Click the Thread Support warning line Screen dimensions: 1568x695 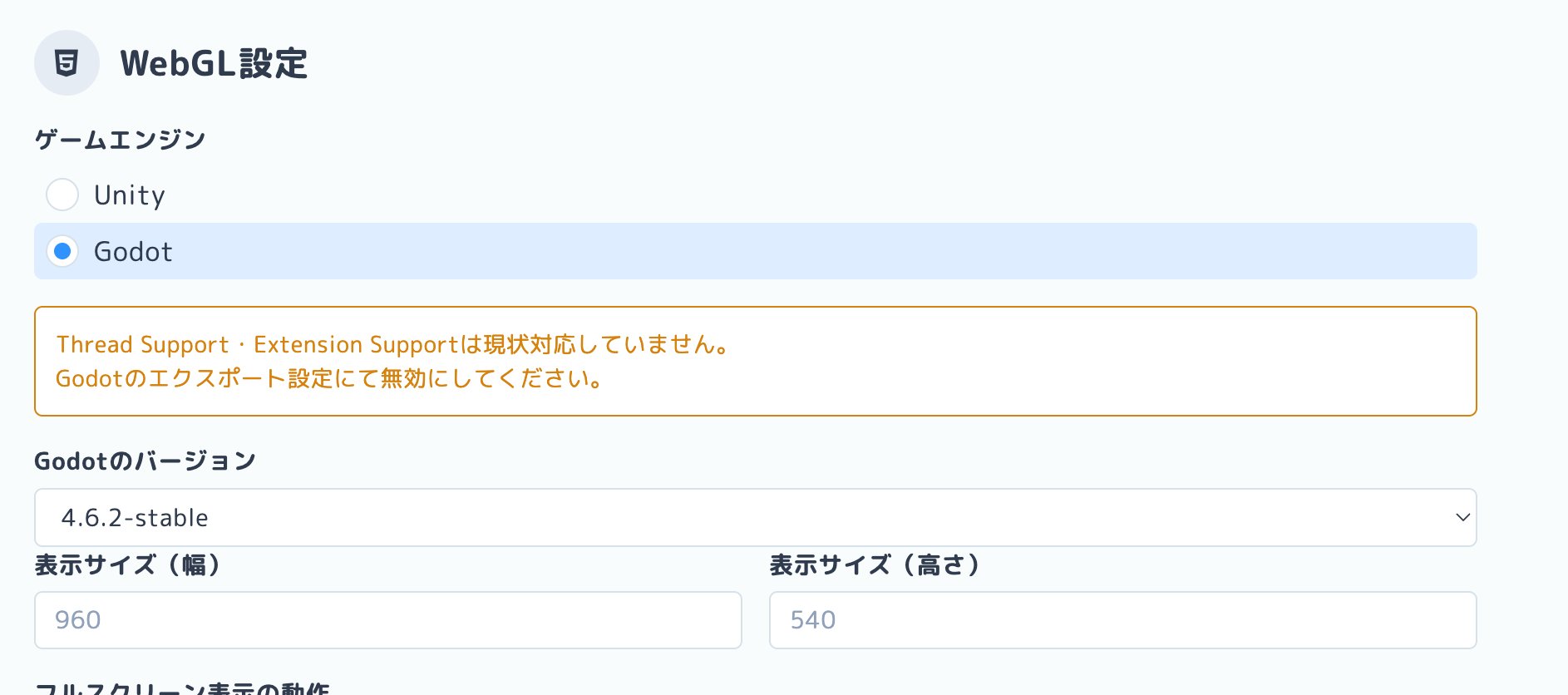click(x=392, y=344)
